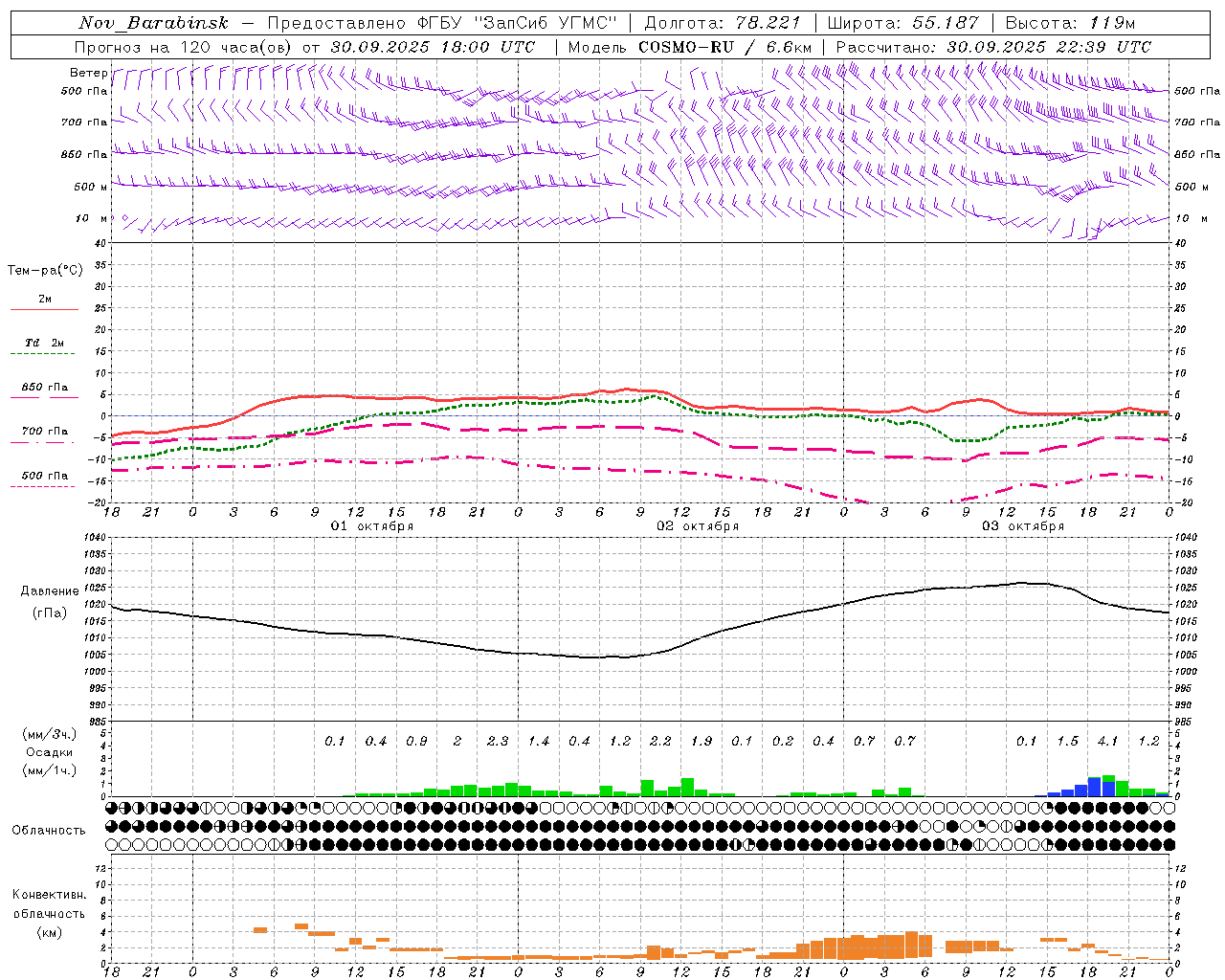Select the 'Предоставлено ФГБУ "ЗапСиб УГМС"' text

coord(442,23)
